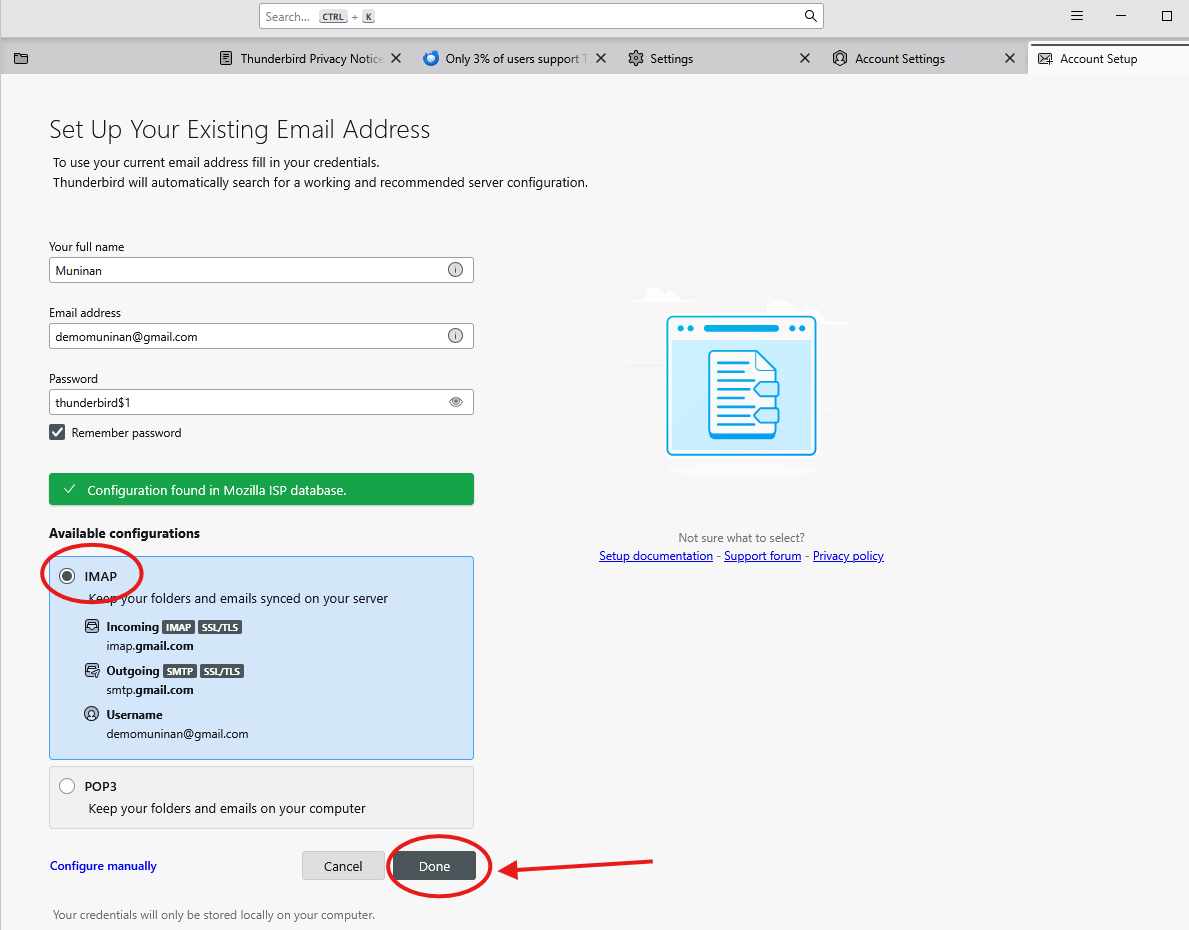Click the Account Settings tab icon

[x=839, y=58]
